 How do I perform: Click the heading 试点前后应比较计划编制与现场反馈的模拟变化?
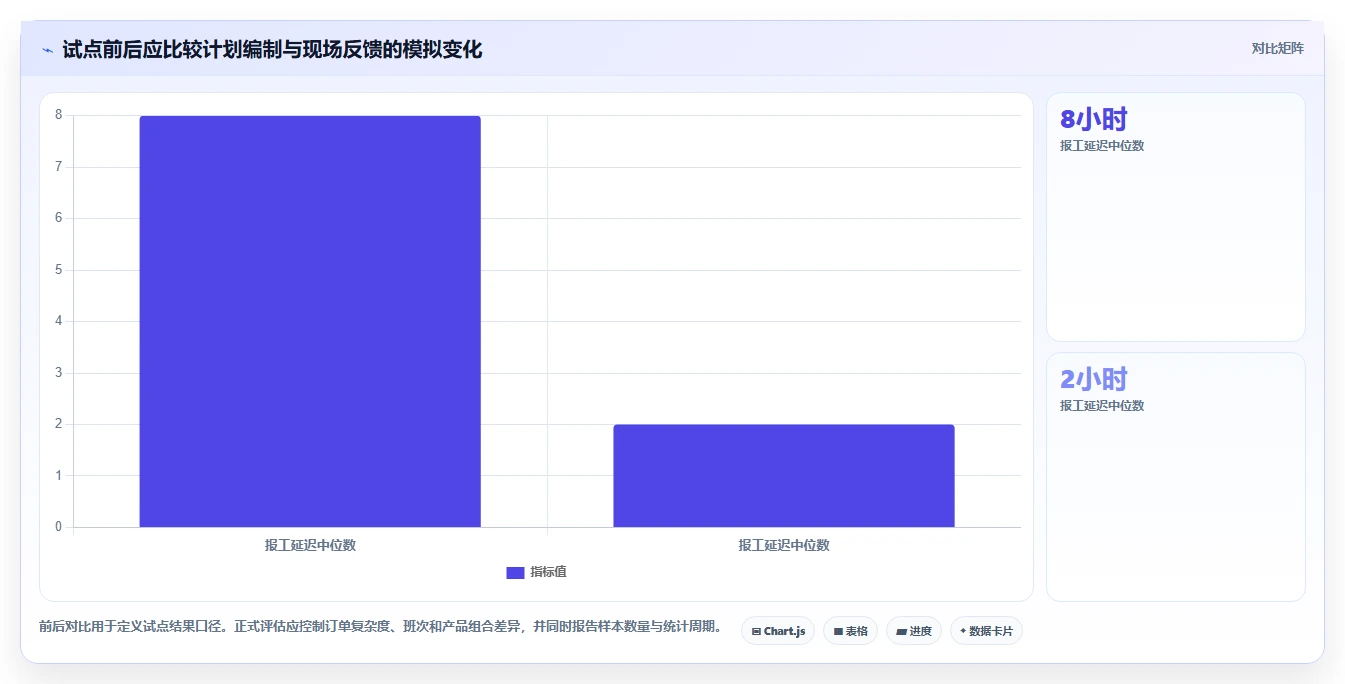click(272, 49)
